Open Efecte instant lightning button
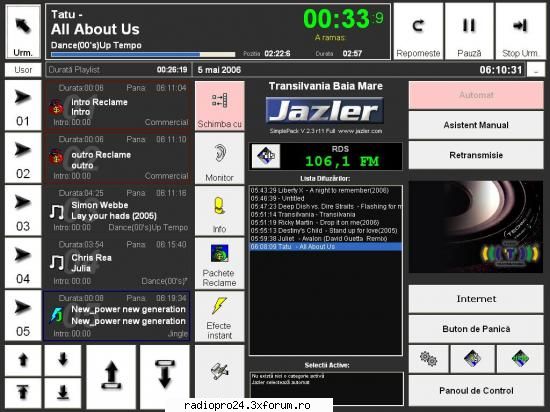Image resolution: width=550 pixels, height=412 pixels. tap(220, 316)
